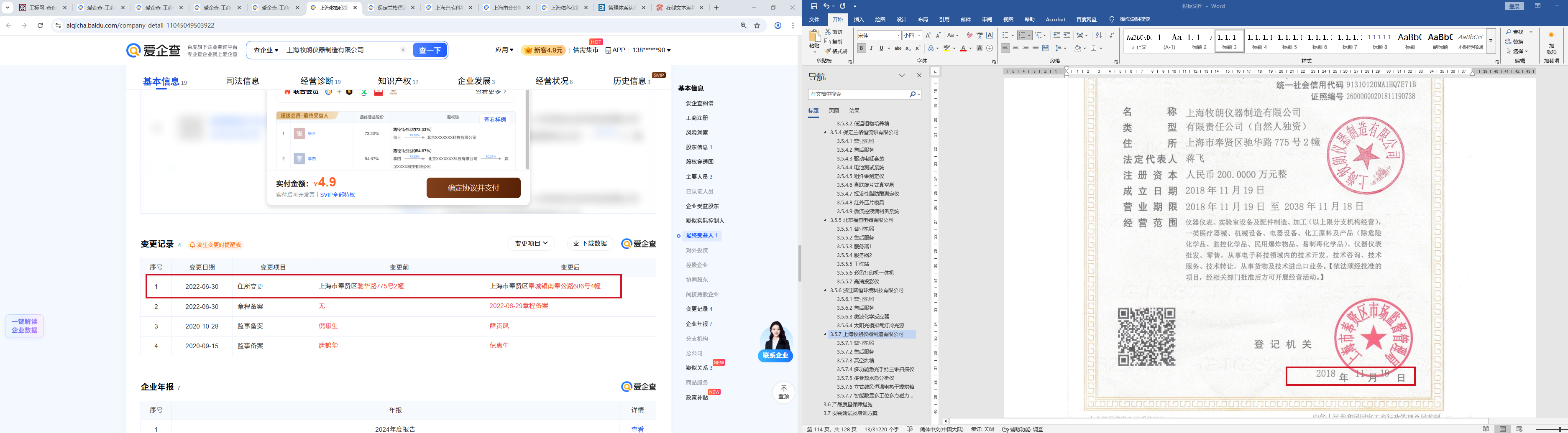Toggle numbered list formatting
Screen dimensions: 1568x433
[1023, 35]
